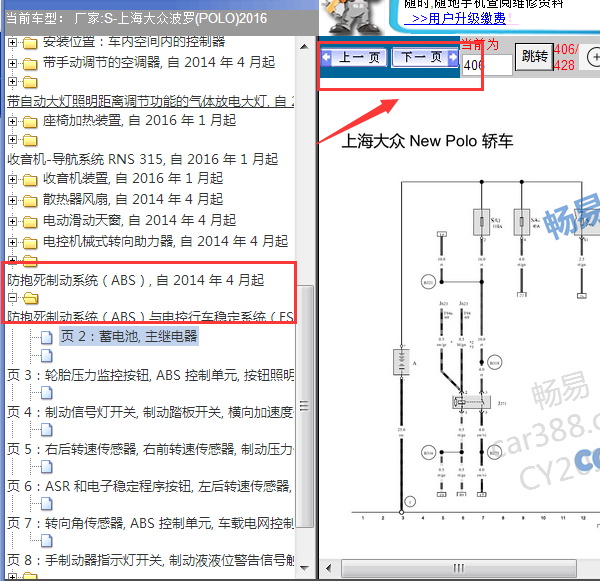Click folder icon above 气体放电大灯 entry
Image resolution: width=600 pixels, height=581 pixels.
[x=30, y=82]
